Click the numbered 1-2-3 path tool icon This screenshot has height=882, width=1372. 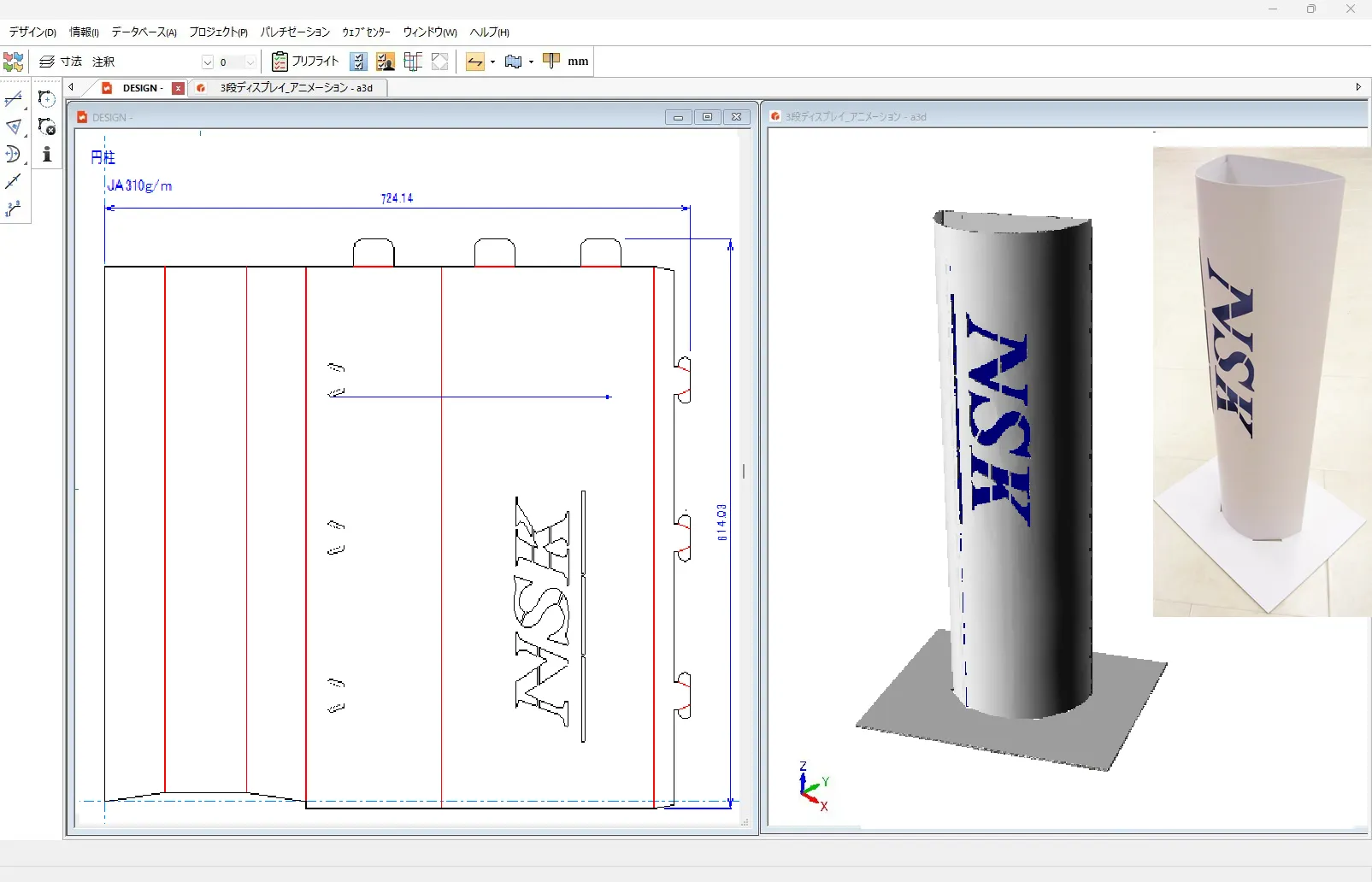[x=13, y=209]
